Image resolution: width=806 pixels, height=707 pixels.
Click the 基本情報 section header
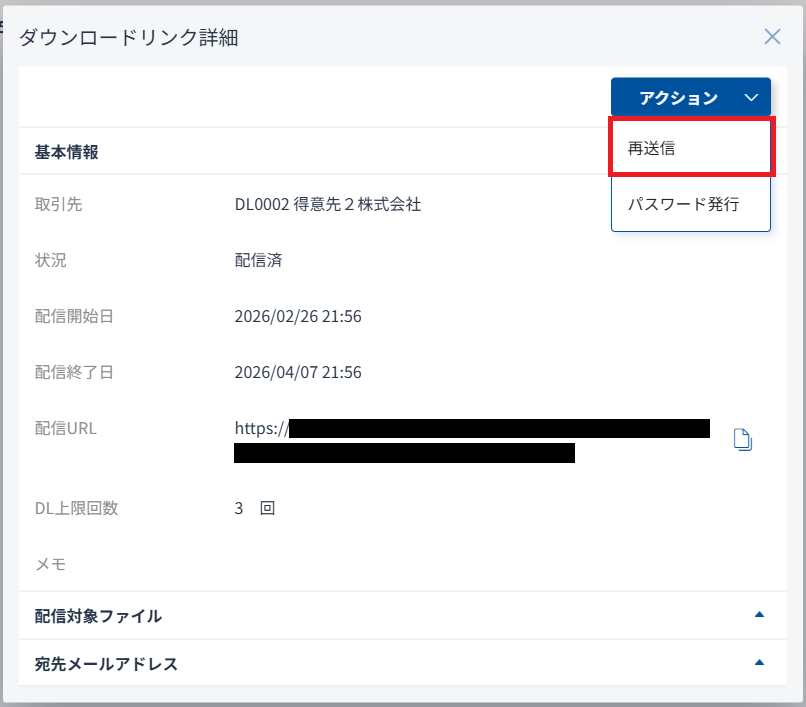tap(67, 152)
